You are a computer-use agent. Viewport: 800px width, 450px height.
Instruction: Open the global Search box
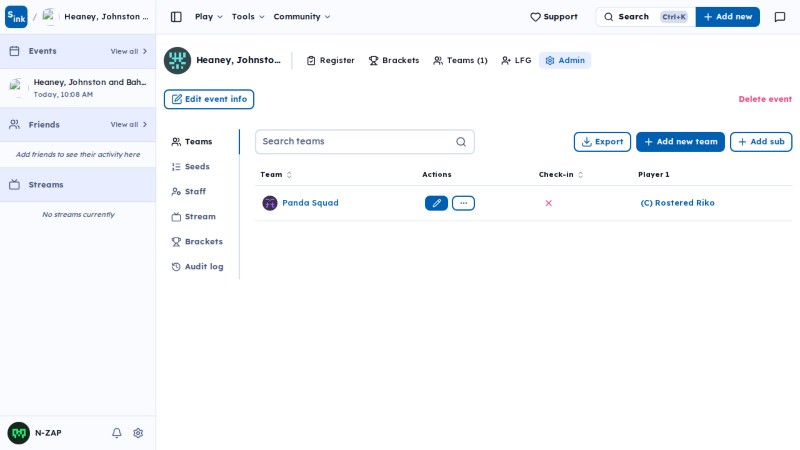point(645,17)
